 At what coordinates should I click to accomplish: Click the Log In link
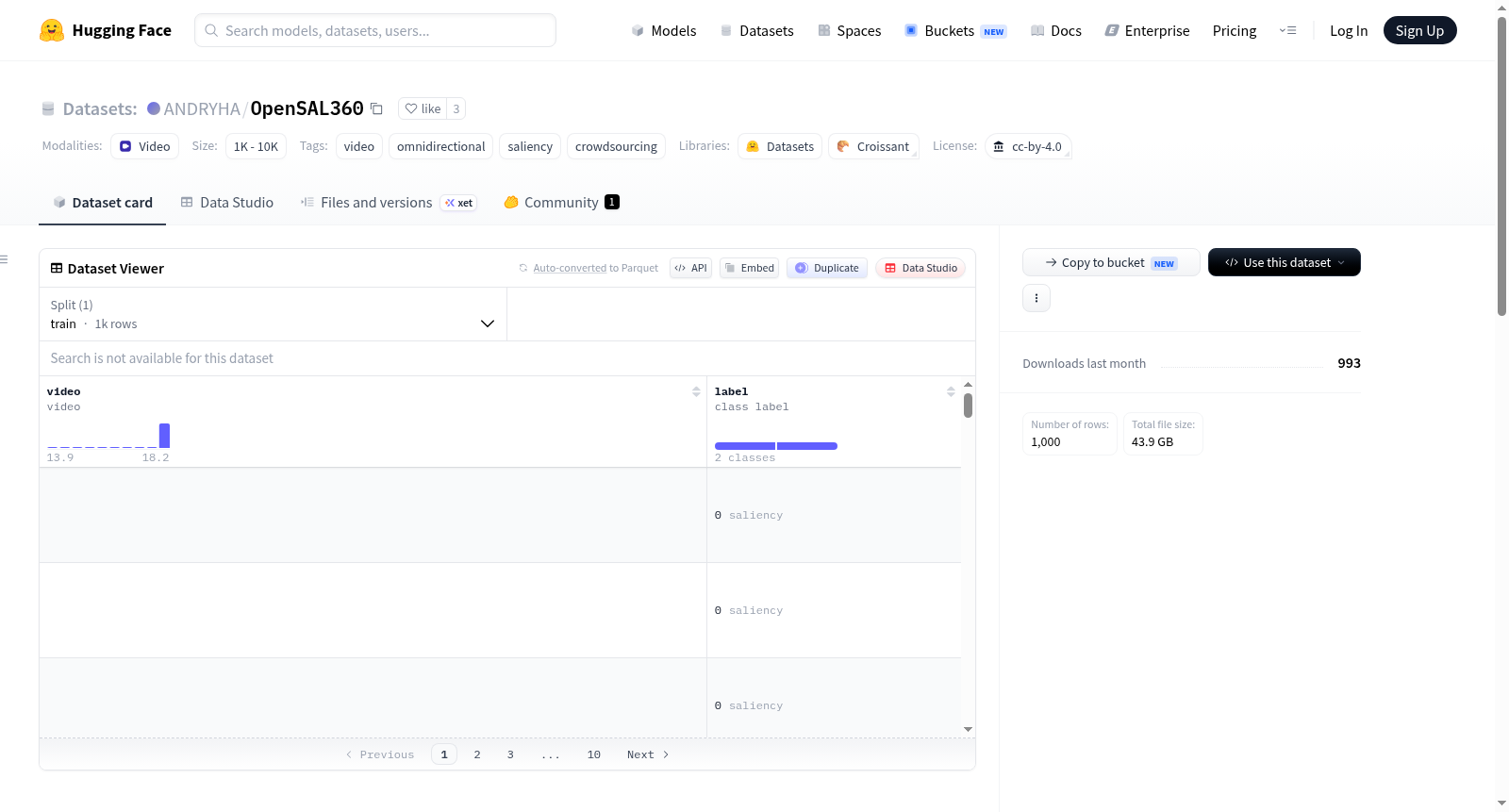[x=1349, y=30]
